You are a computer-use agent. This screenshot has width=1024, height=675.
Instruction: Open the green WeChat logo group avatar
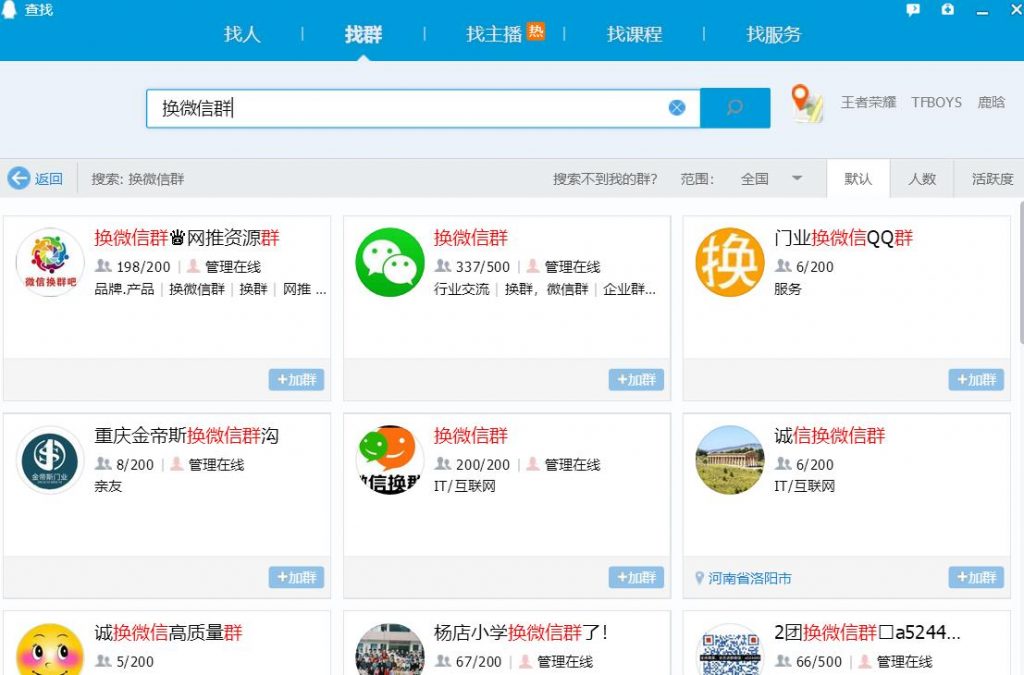tap(390, 262)
